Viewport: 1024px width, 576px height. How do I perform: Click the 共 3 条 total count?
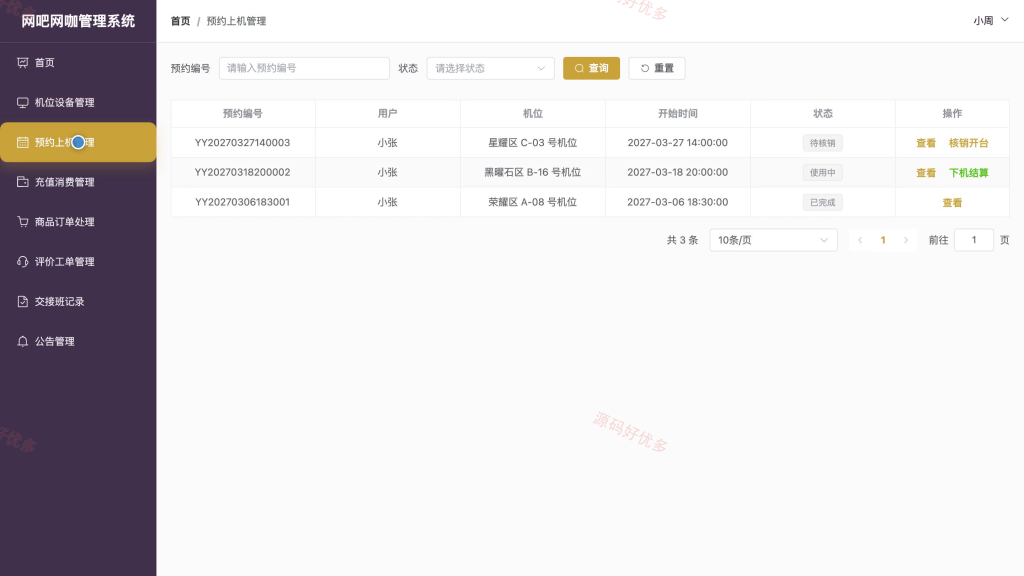(682, 240)
